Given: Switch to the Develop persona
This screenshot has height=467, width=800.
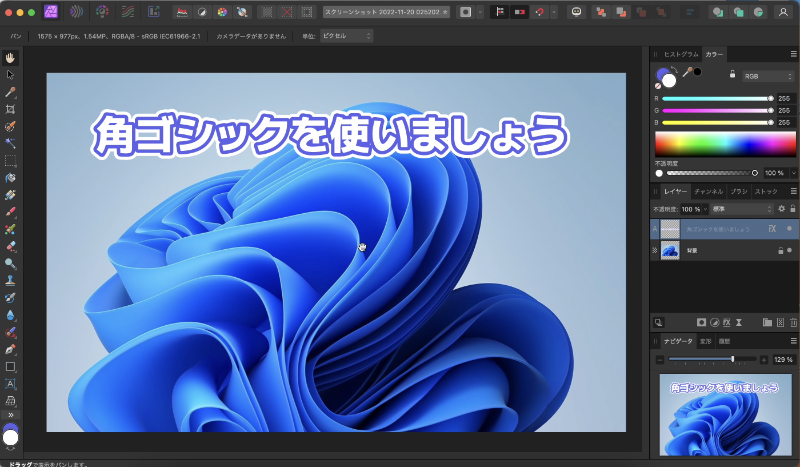Looking at the screenshot, I should coord(102,12).
